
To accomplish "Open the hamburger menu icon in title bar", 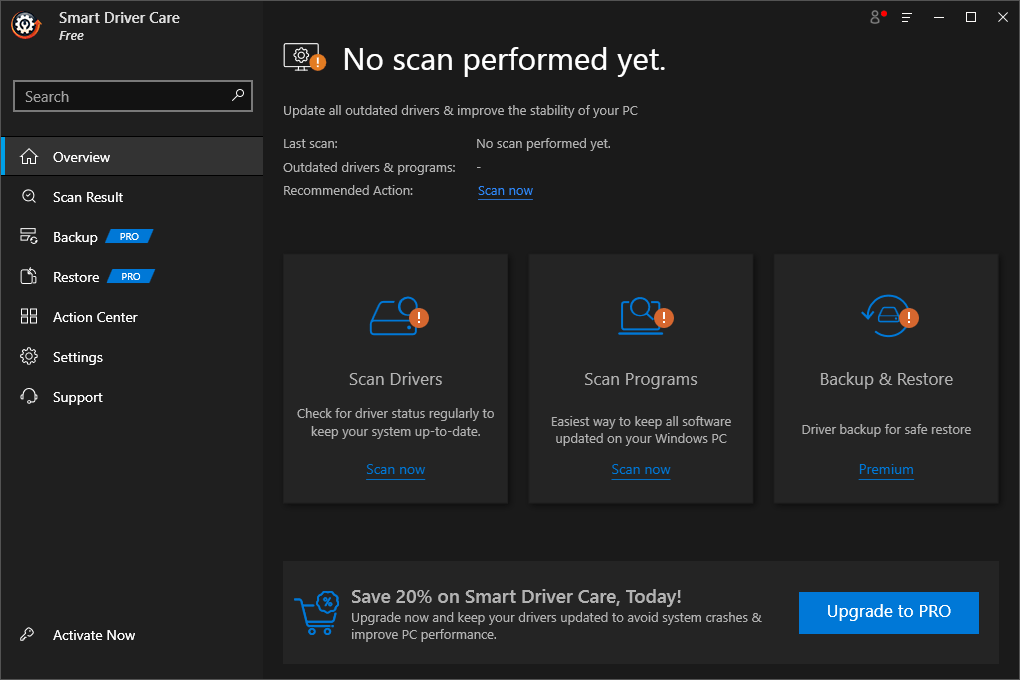I will pos(906,18).
